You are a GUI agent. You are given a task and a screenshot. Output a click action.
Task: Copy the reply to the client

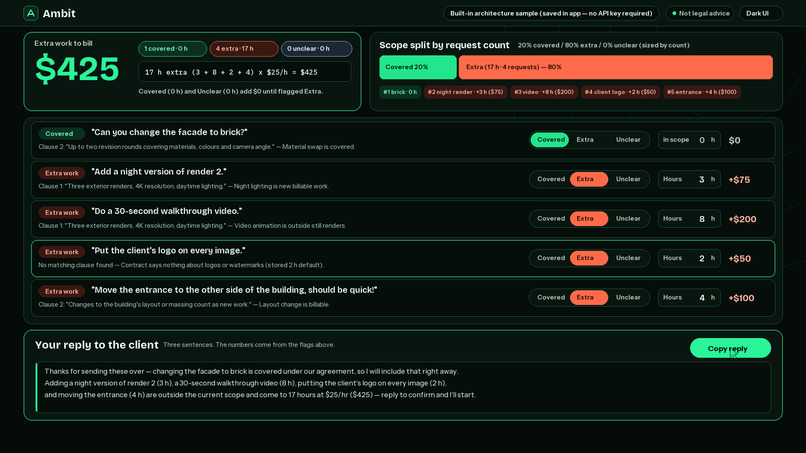coord(730,348)
